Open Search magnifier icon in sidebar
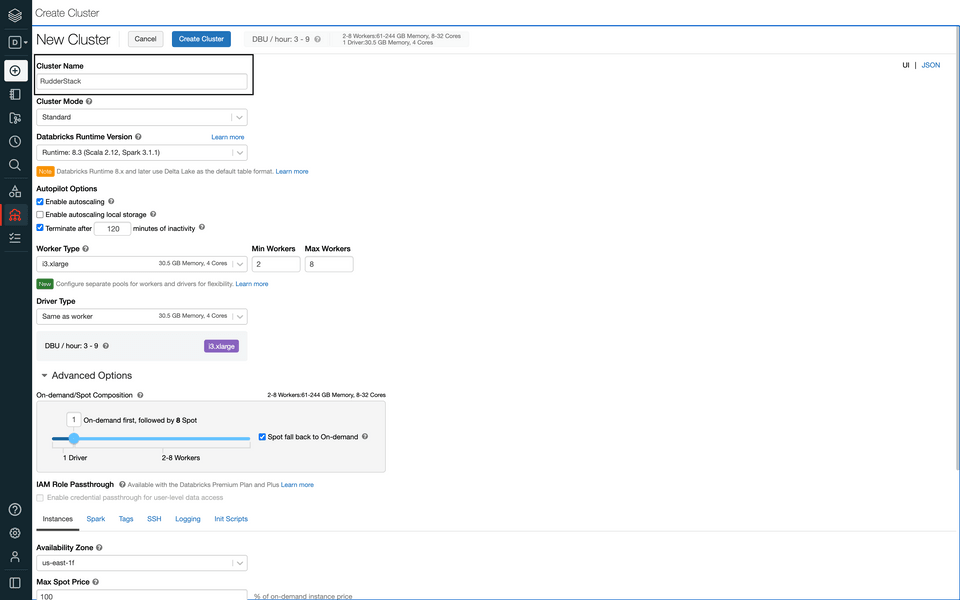 (15, 165)
